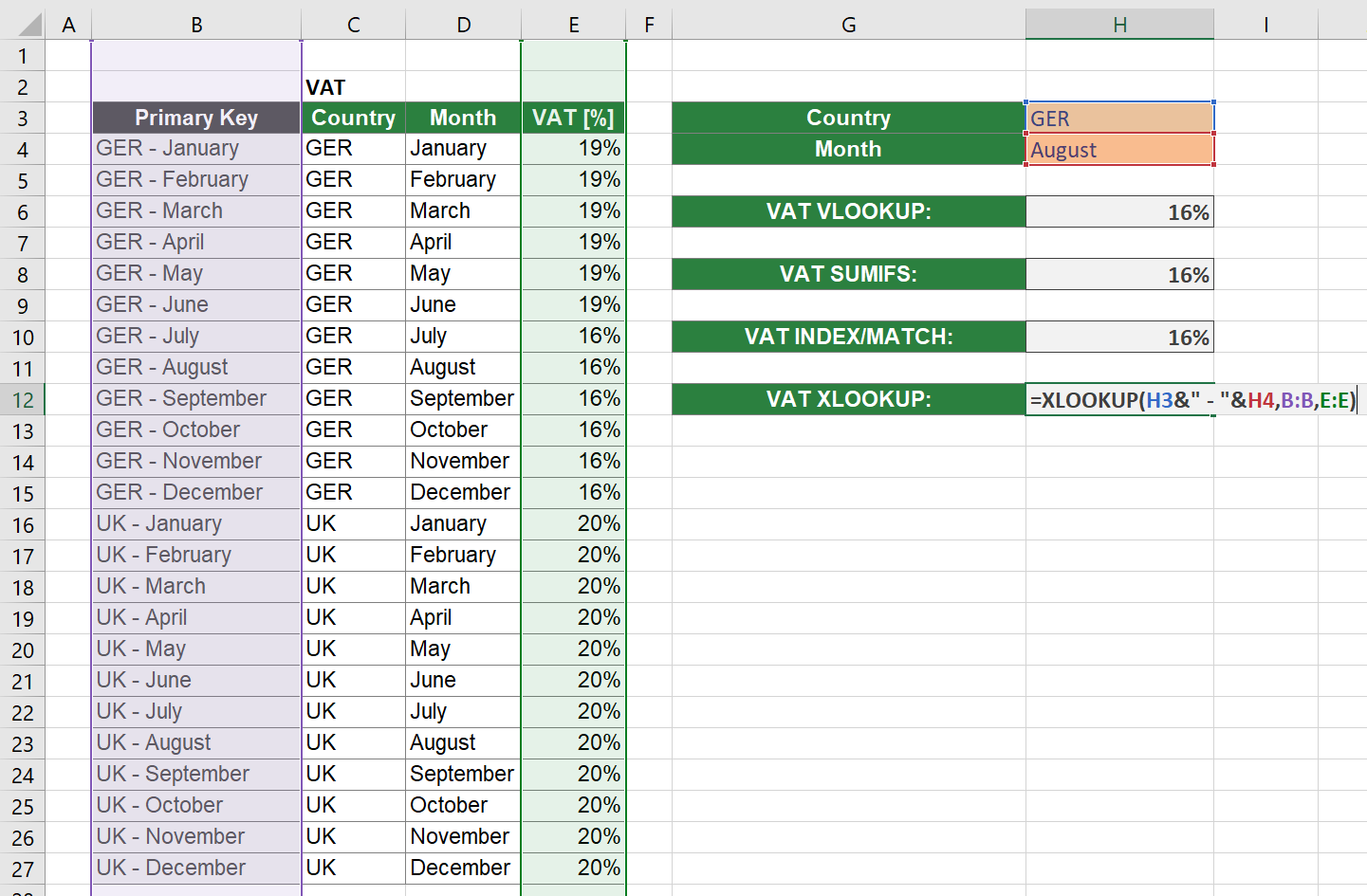Select cell UK - August
The width and height of the screenshot is (1367, 896).
(x=196, y=743)
